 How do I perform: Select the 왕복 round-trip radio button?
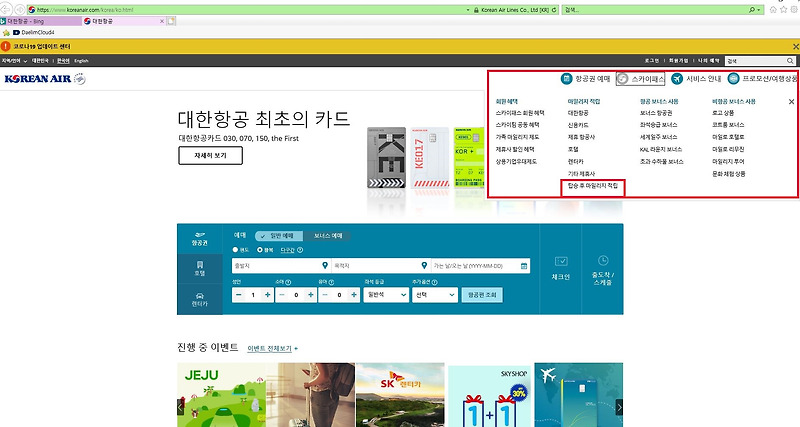pos(260,250)
